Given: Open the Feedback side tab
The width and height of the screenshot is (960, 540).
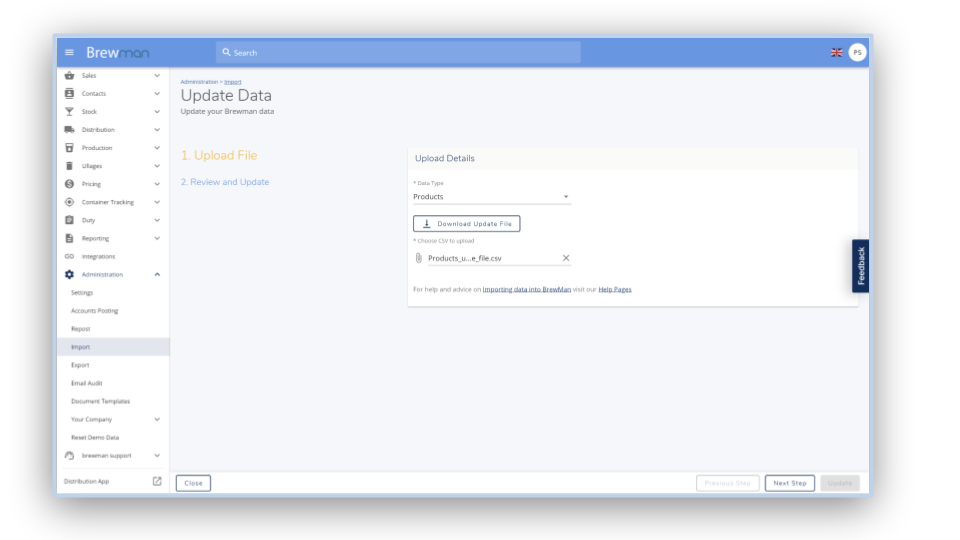Looking at the screenshot, I should click(x=860, y=266).
